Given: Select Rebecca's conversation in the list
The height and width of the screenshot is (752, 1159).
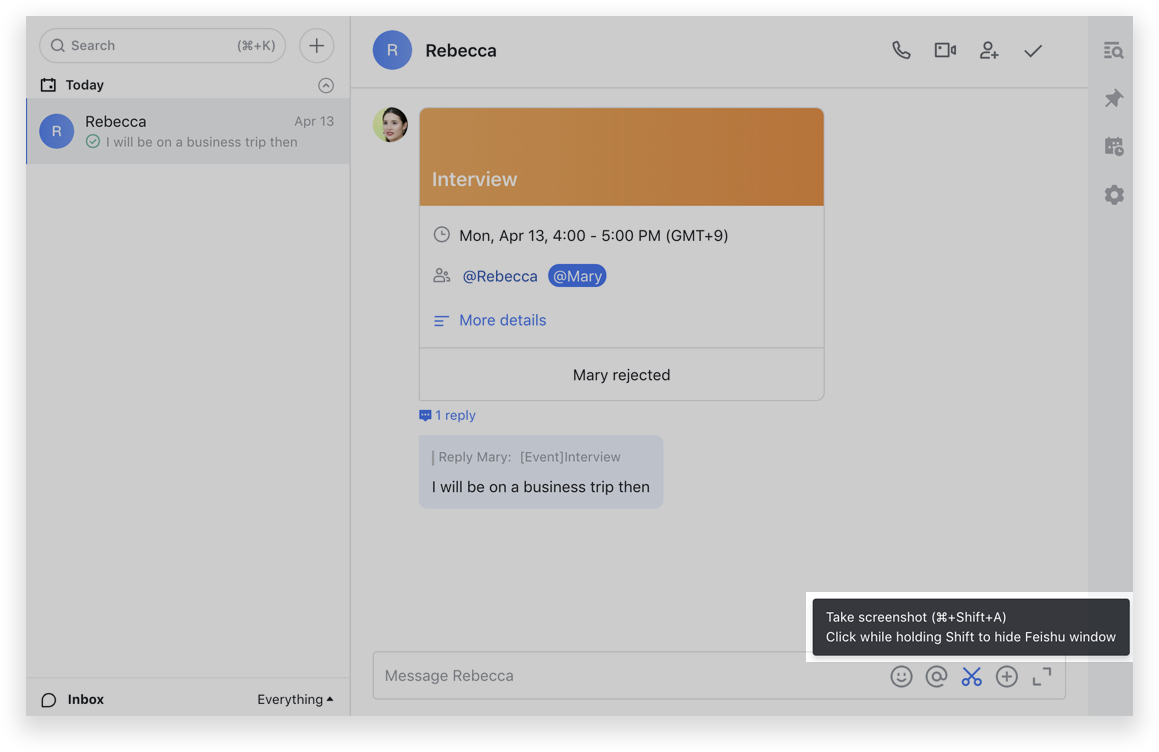Looking at the screenshot, I should [x=188, y=132].
